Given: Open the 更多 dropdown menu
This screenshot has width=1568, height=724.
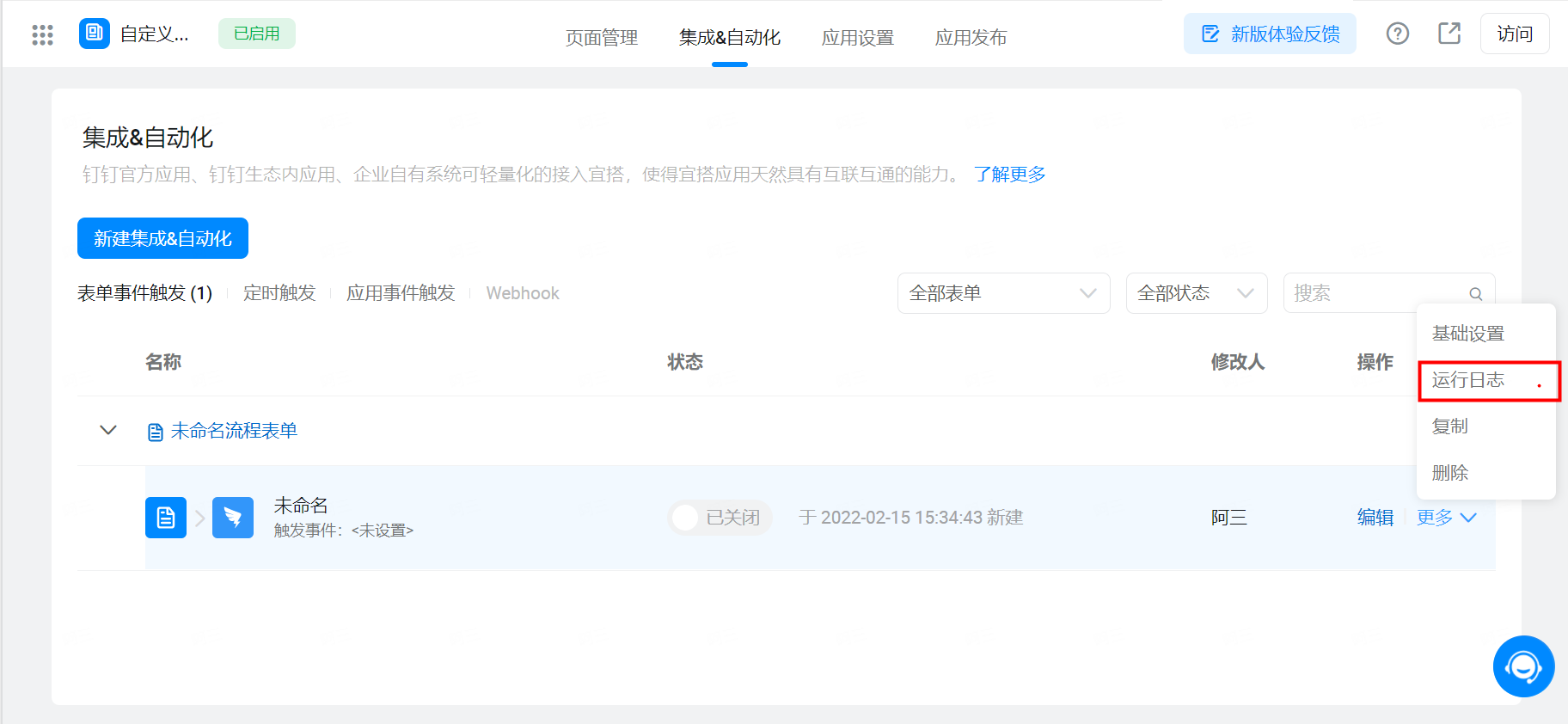Looking at the screenshot, I should click(x=1447, y=518).
